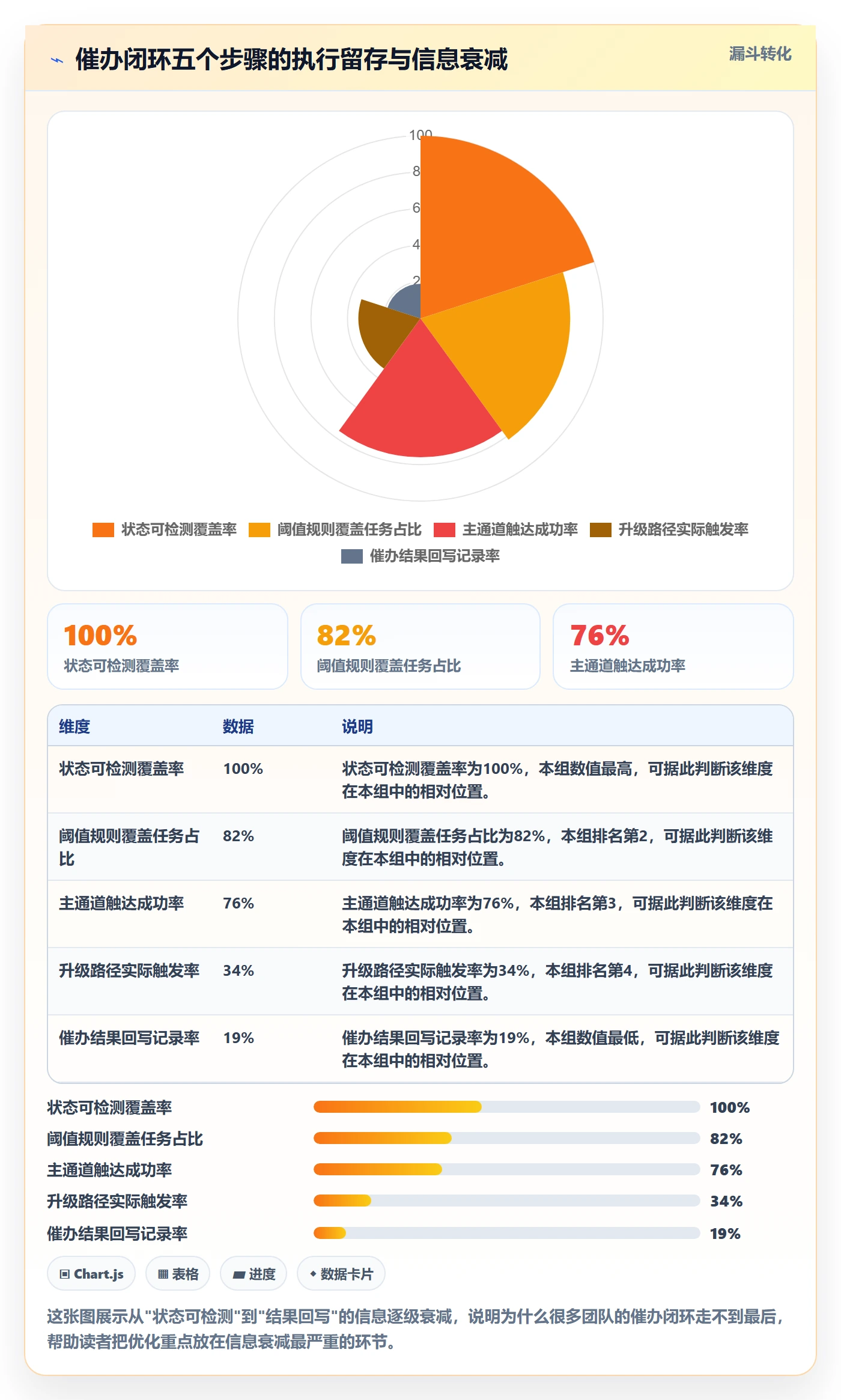Open the 76% 主通道触达成功率 data card
Screen dimensions: 841x1400
pos(673,647)
